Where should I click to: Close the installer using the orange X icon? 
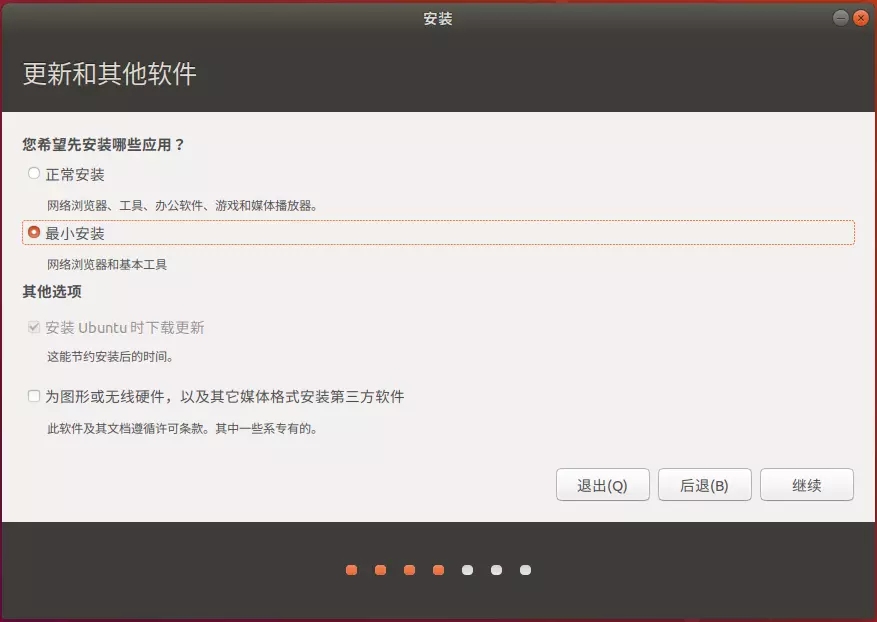860,18
